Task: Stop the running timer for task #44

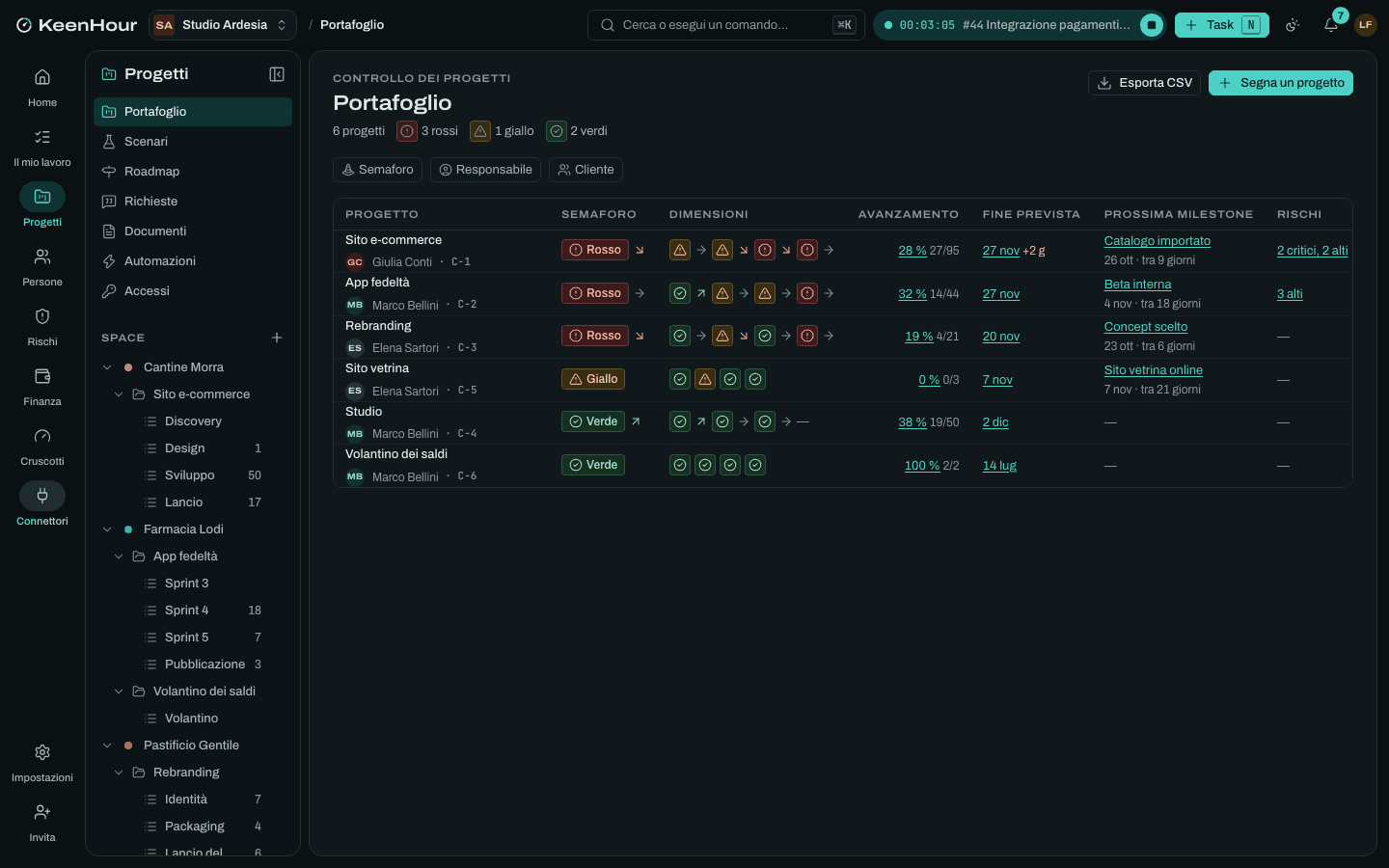Action: [x=1151, y=25]
